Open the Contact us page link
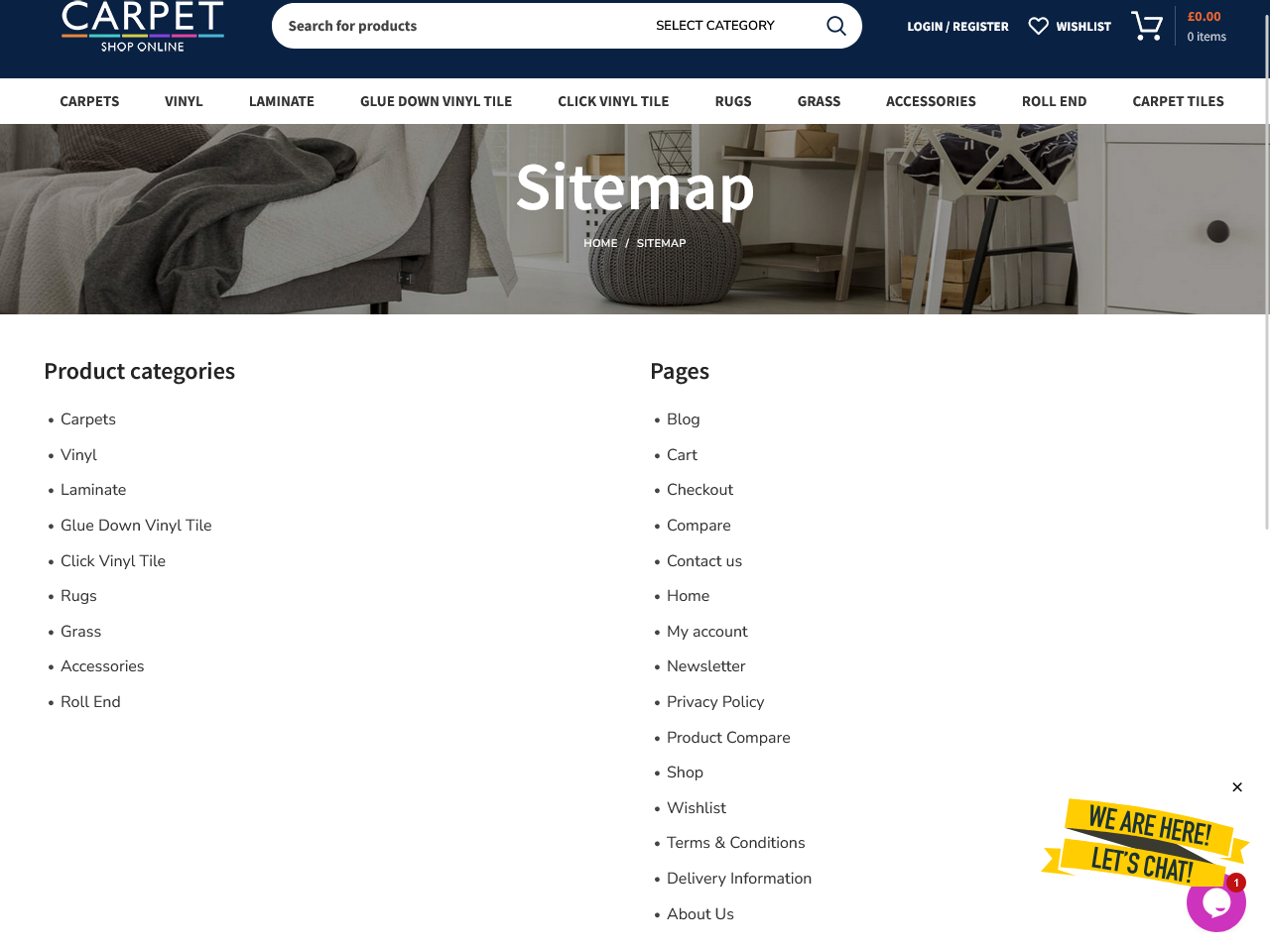1270x952 pixels. 704,561
